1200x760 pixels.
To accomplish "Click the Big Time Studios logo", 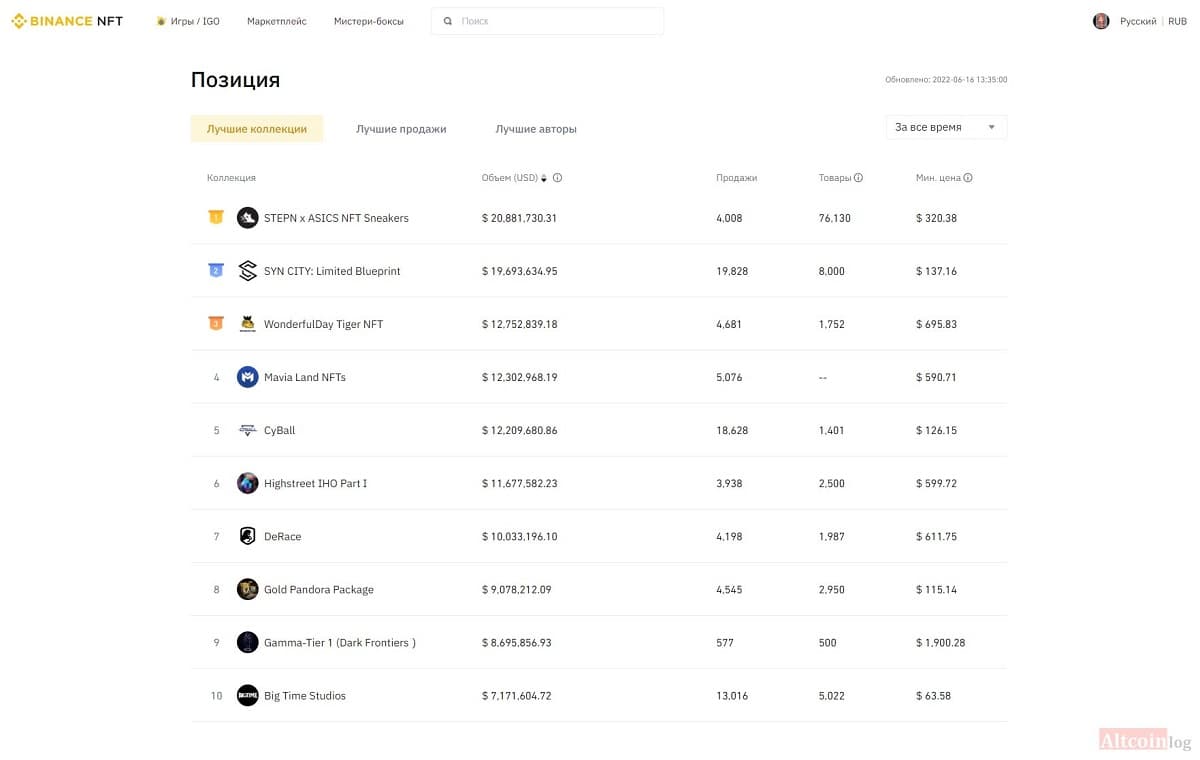I will 247,695.
